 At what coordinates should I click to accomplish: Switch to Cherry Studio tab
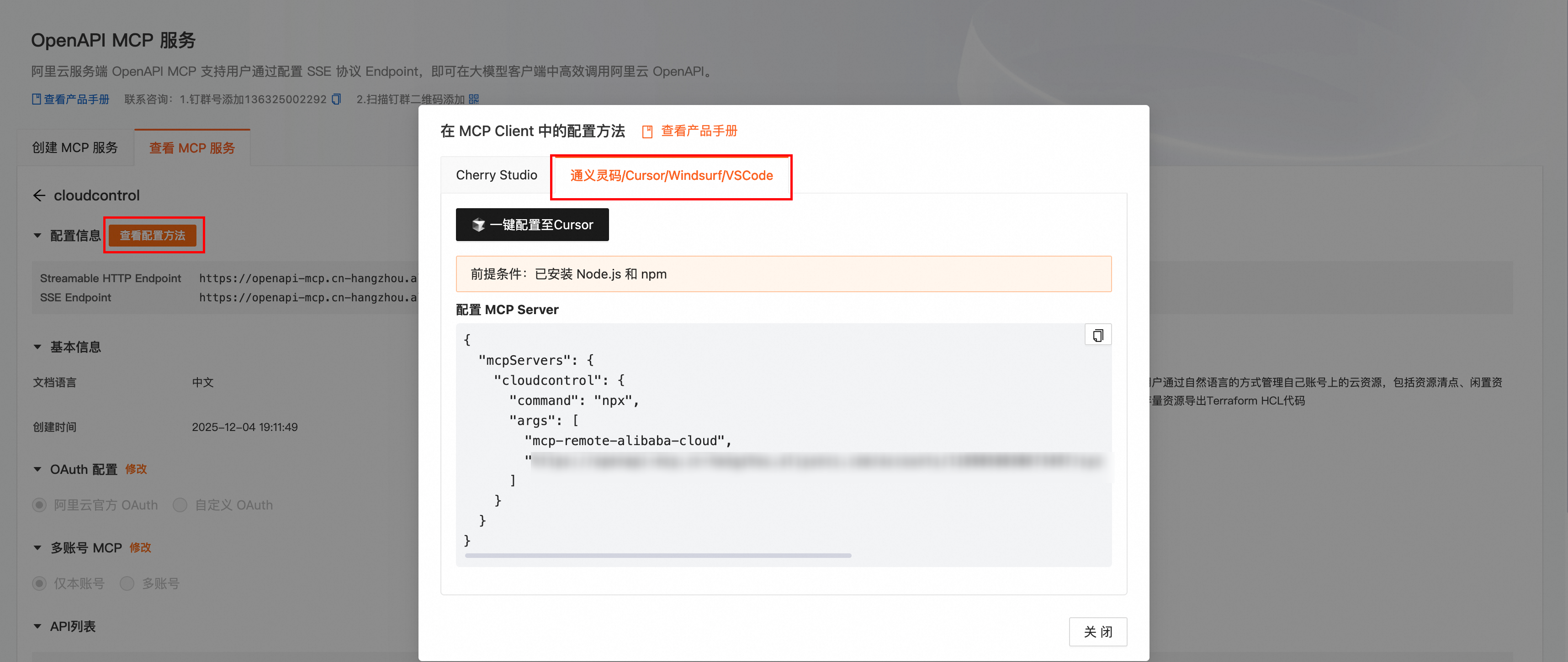(x=496, y=175)
